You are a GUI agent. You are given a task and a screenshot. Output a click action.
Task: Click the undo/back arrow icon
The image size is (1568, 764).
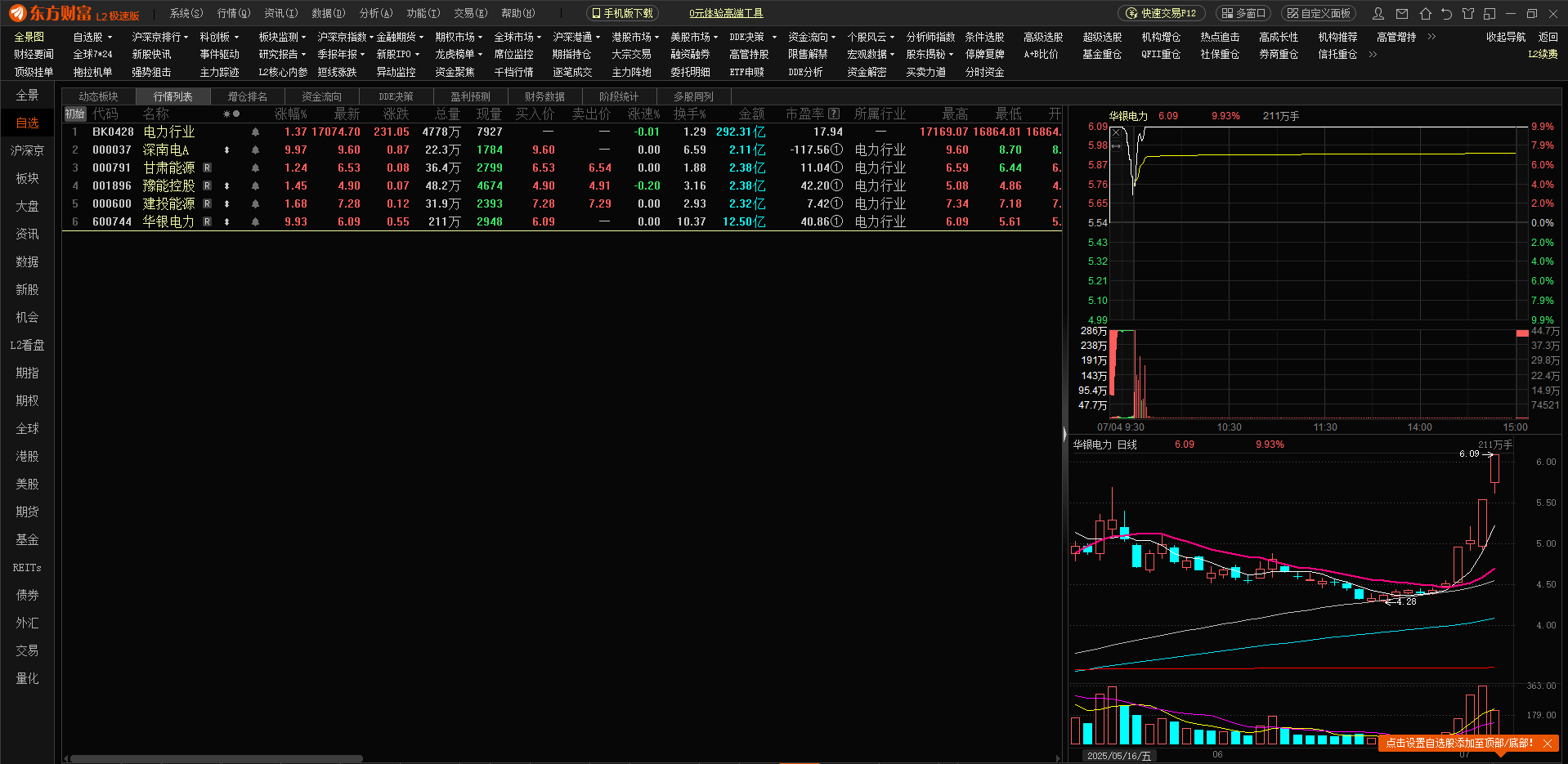point(1446,14)
